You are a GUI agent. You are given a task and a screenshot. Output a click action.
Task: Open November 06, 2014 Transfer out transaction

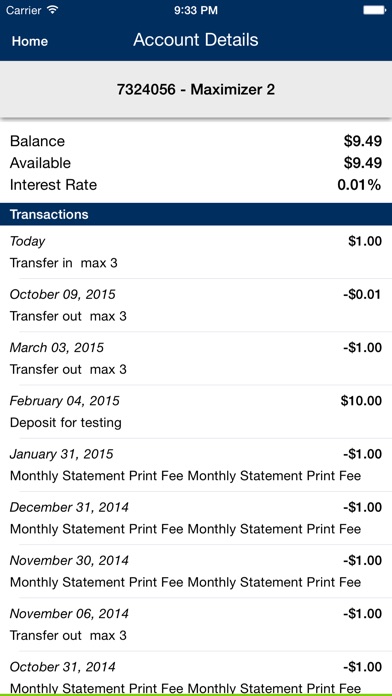196,625
